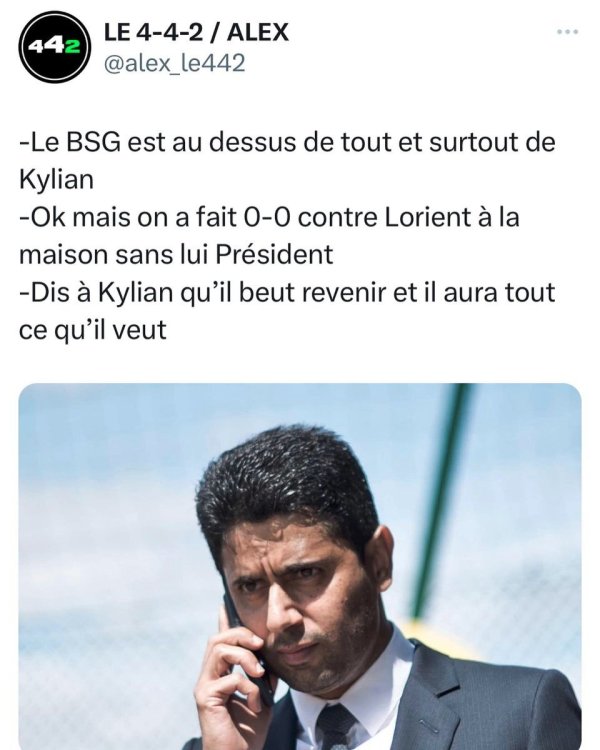Click the display name LE 4-4-2 / ALEX
This screenshot has width=600, height=750.
tap(196, 33)
